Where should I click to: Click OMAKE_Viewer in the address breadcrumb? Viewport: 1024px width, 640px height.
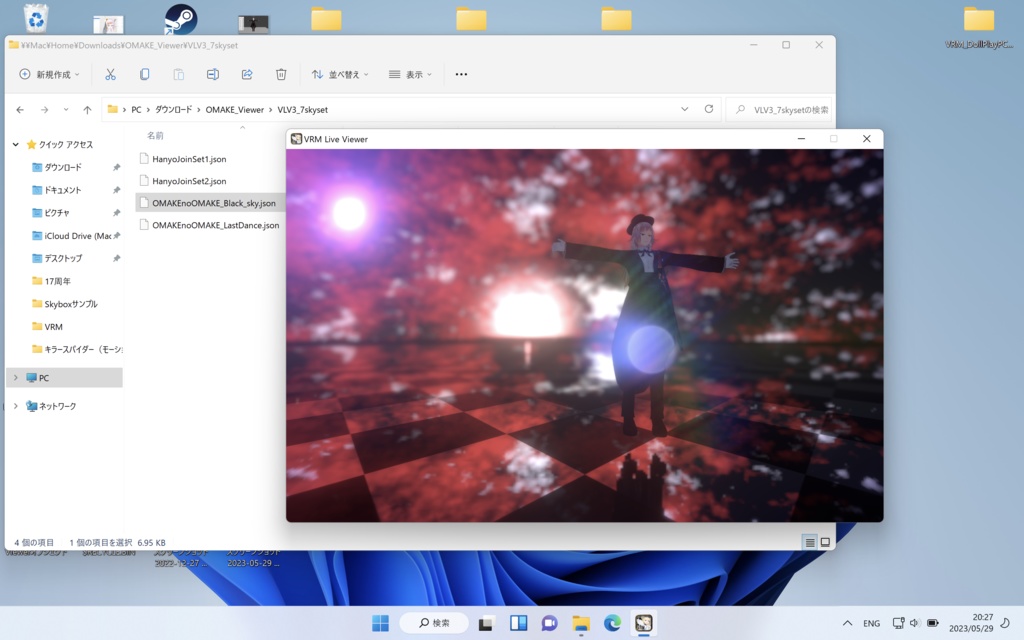pyautogui.click(x=234, y=110)
